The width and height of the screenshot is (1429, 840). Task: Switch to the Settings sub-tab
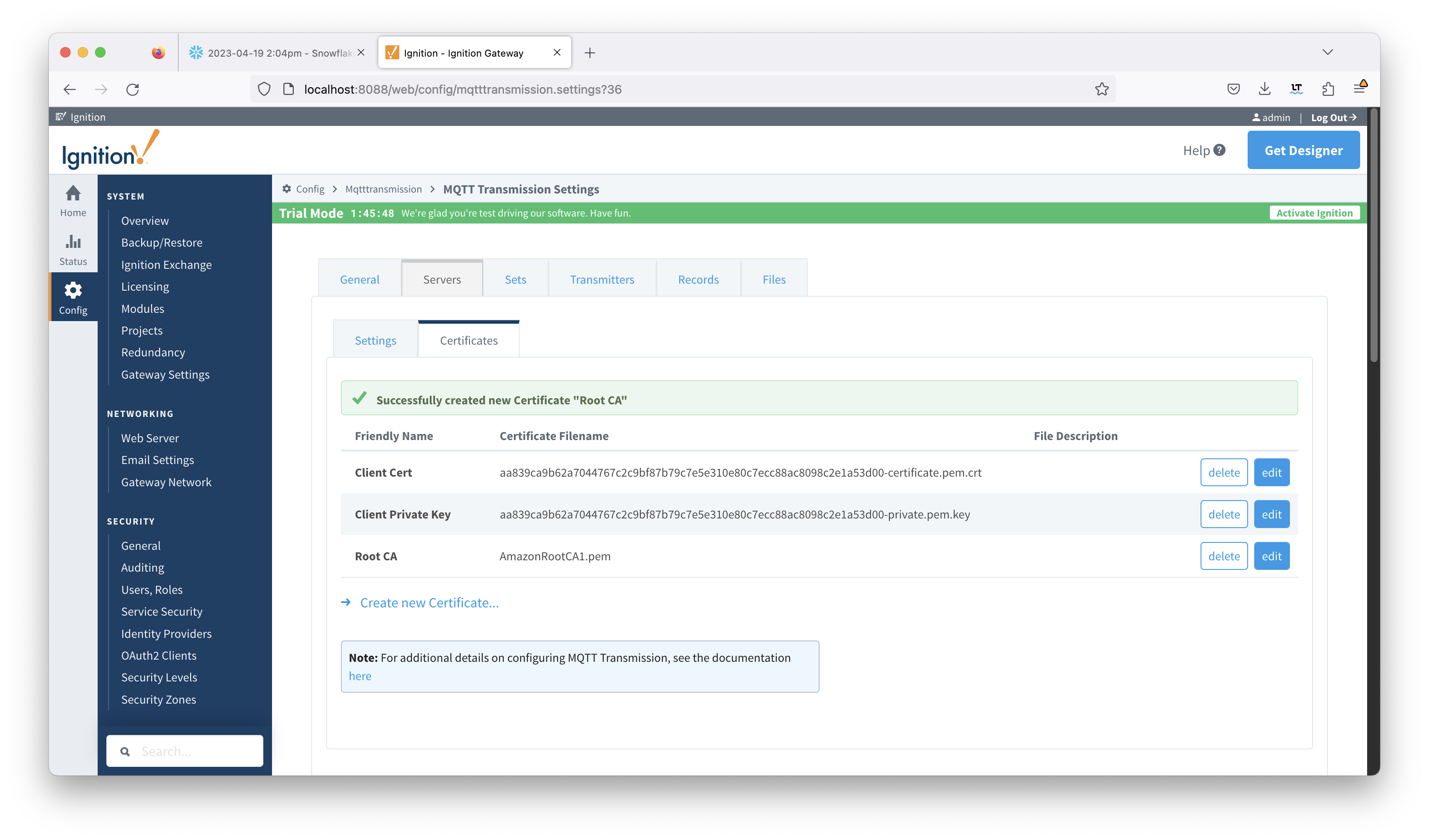tap(375, 340)
